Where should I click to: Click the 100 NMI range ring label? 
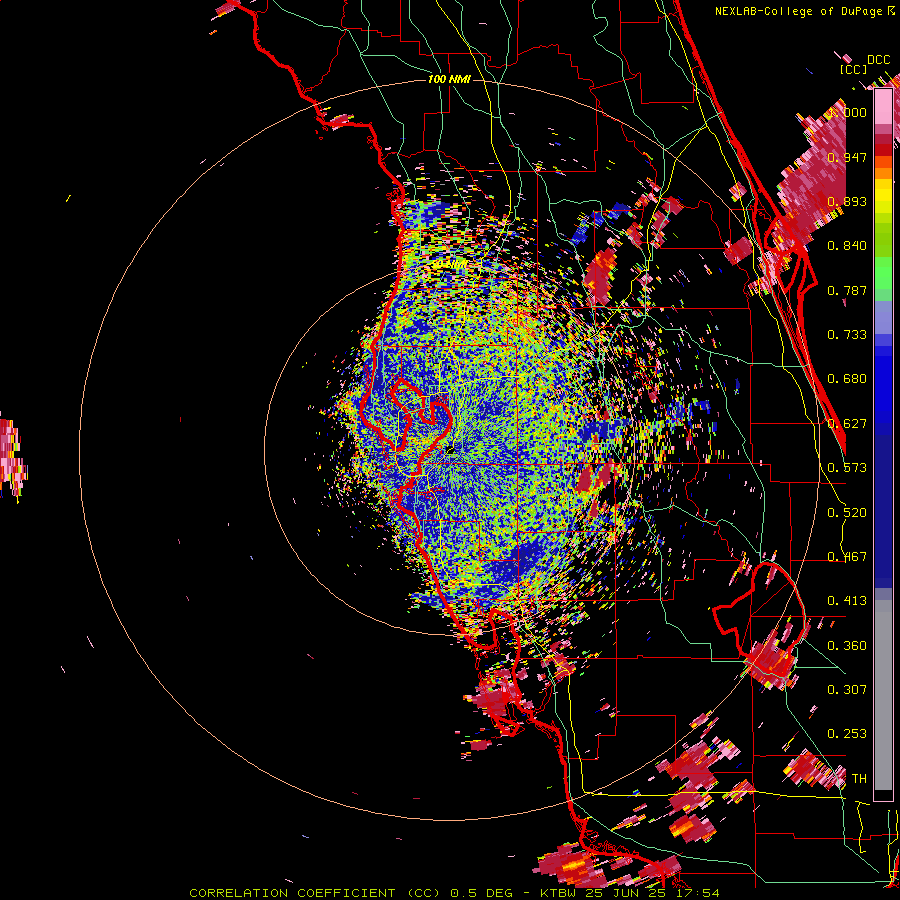pyautogui.click(x=449, y=79)
